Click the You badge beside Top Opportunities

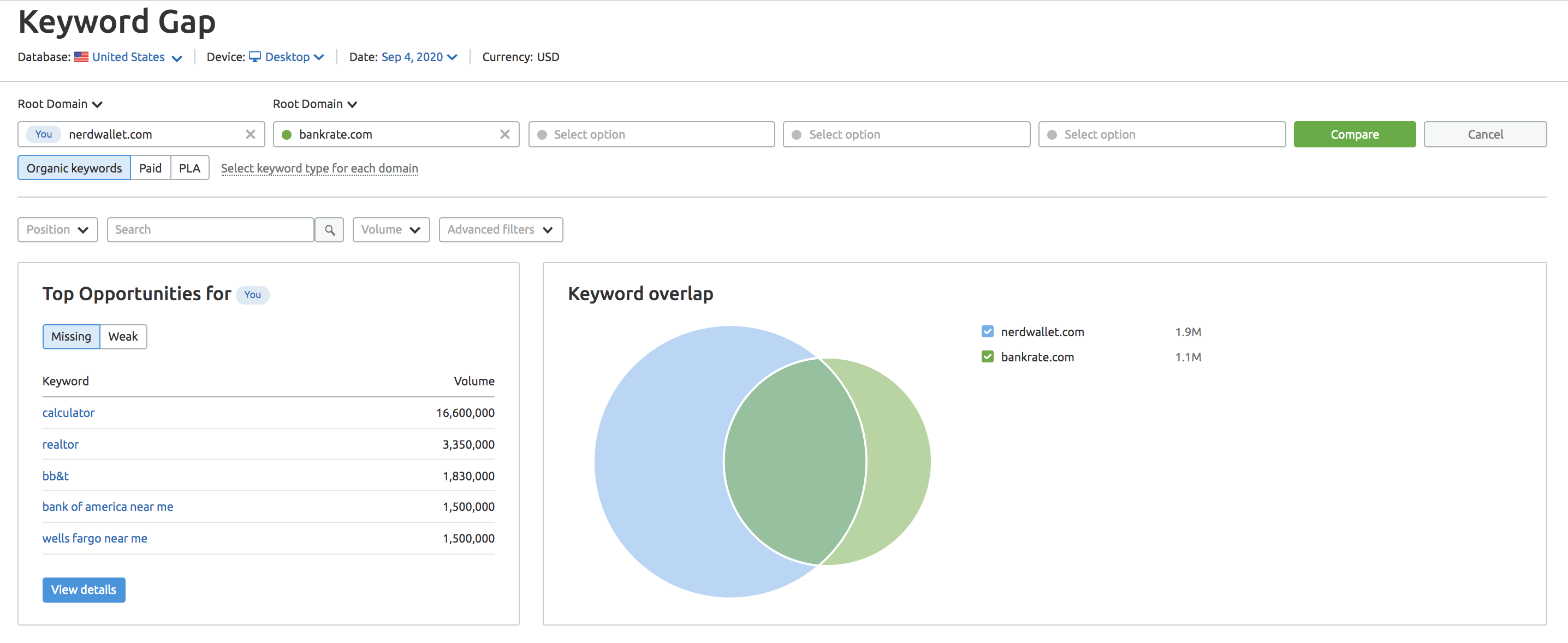tap(252, 294)
